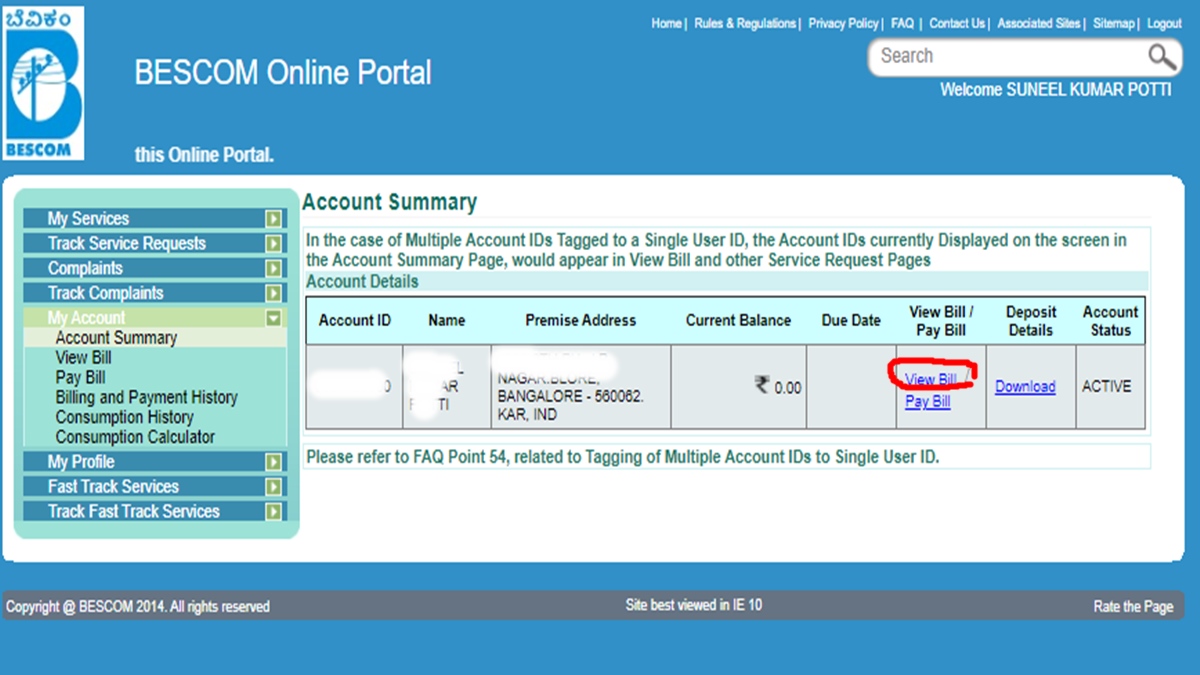Expand the arrow beside My Services

coord(273,219)
